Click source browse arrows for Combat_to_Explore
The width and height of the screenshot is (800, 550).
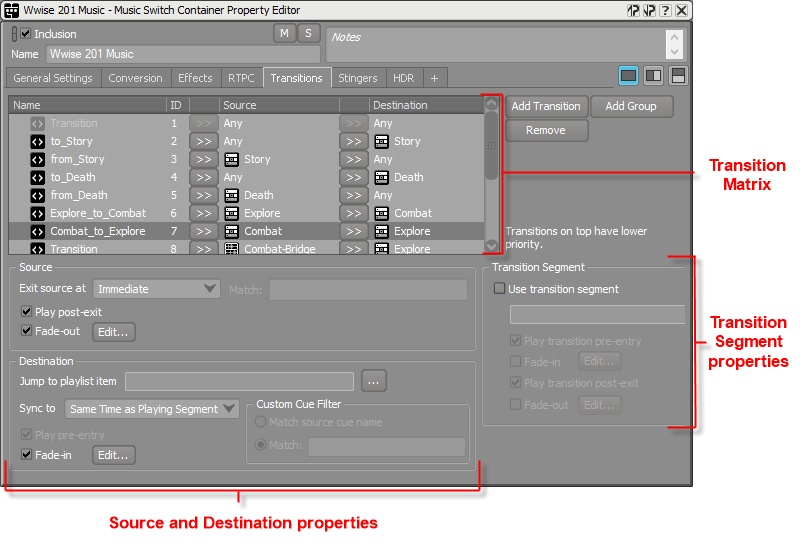[204, 231]
